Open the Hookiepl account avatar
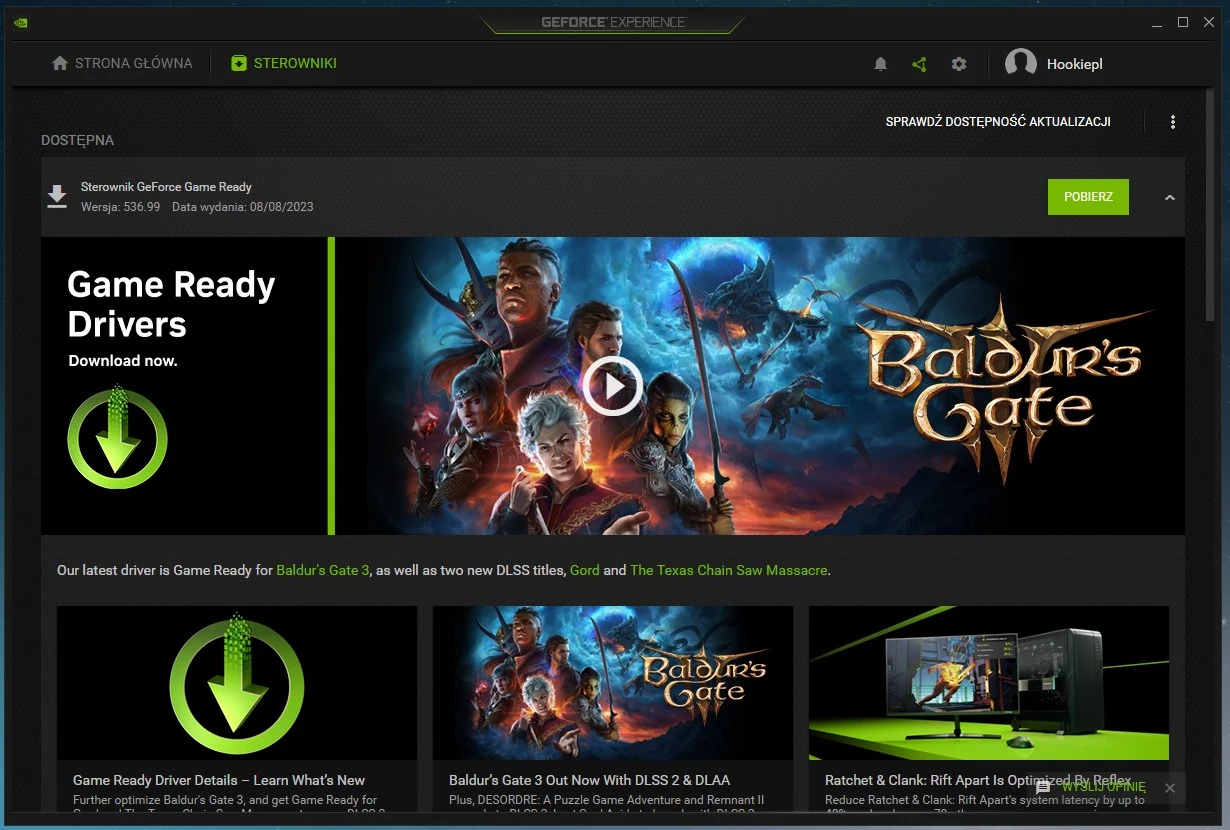This screenshot has width=1230, height=830. click(x=1020, y=63)
